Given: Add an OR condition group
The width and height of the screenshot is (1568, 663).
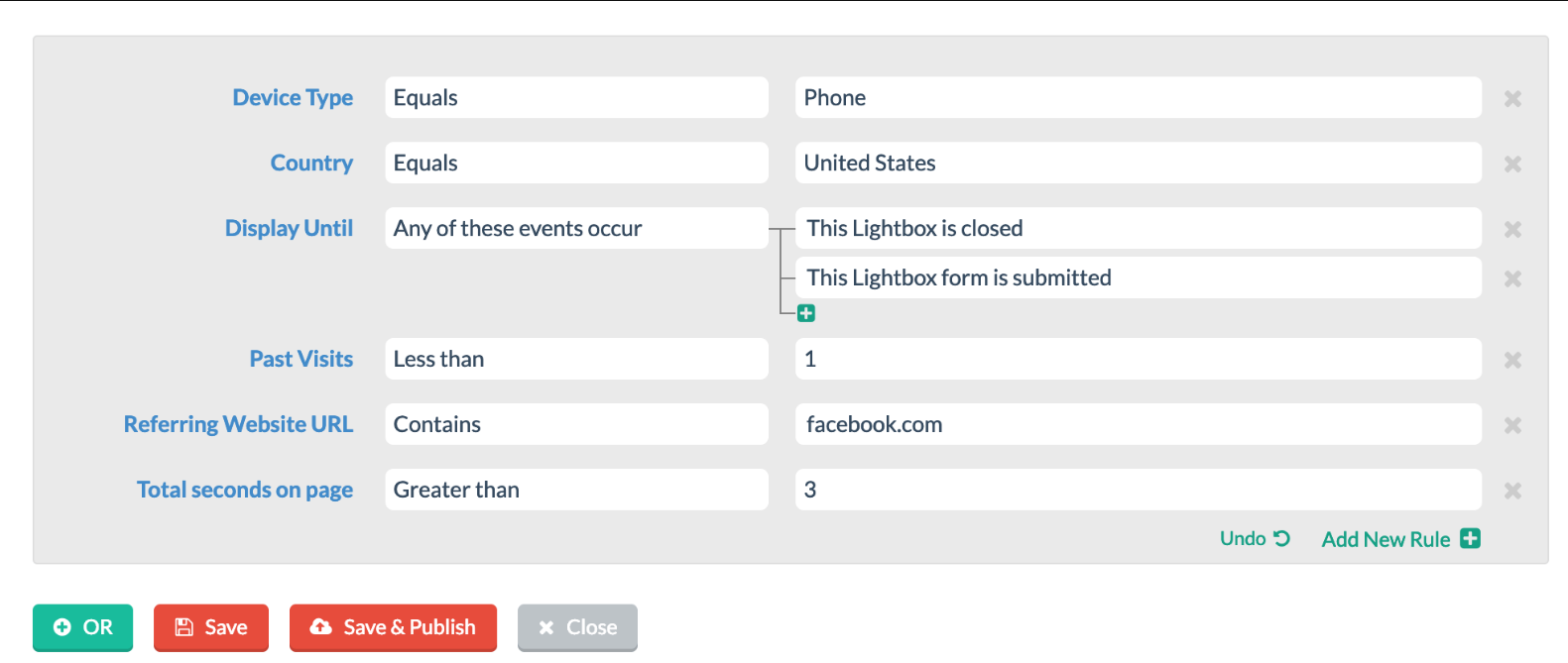Looking at the screenshot, I should pyautogui.click(x=82, y=627).
